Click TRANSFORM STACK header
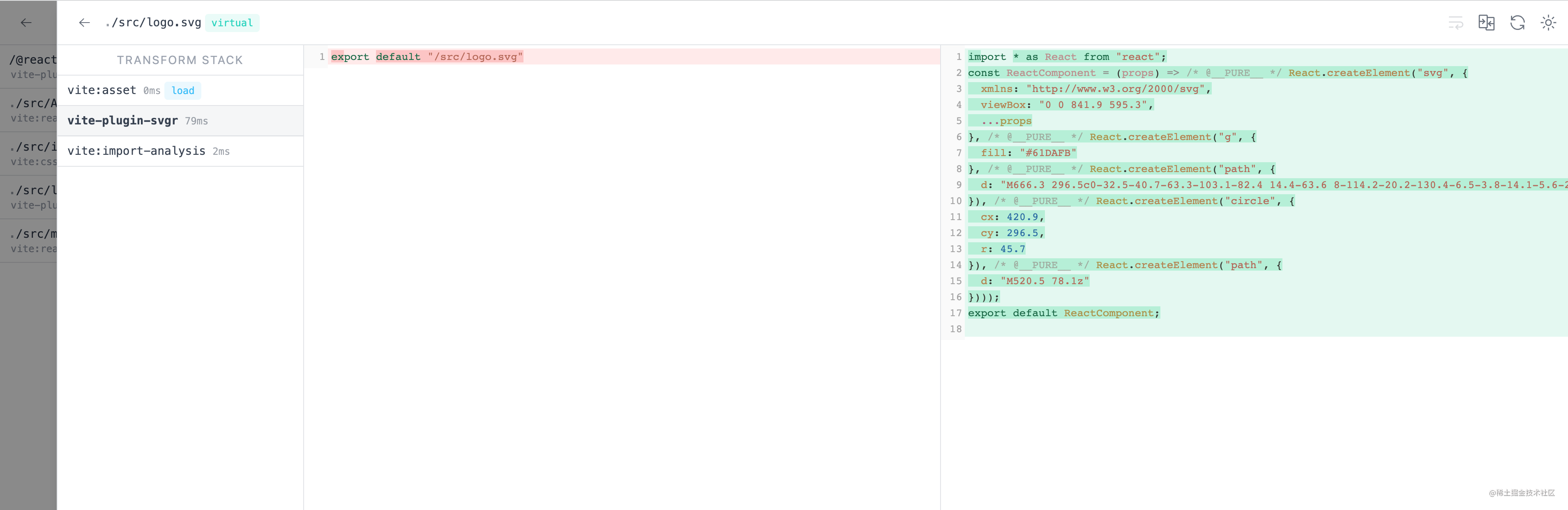The image size is (1568, 510). click(x=180, y=60)
